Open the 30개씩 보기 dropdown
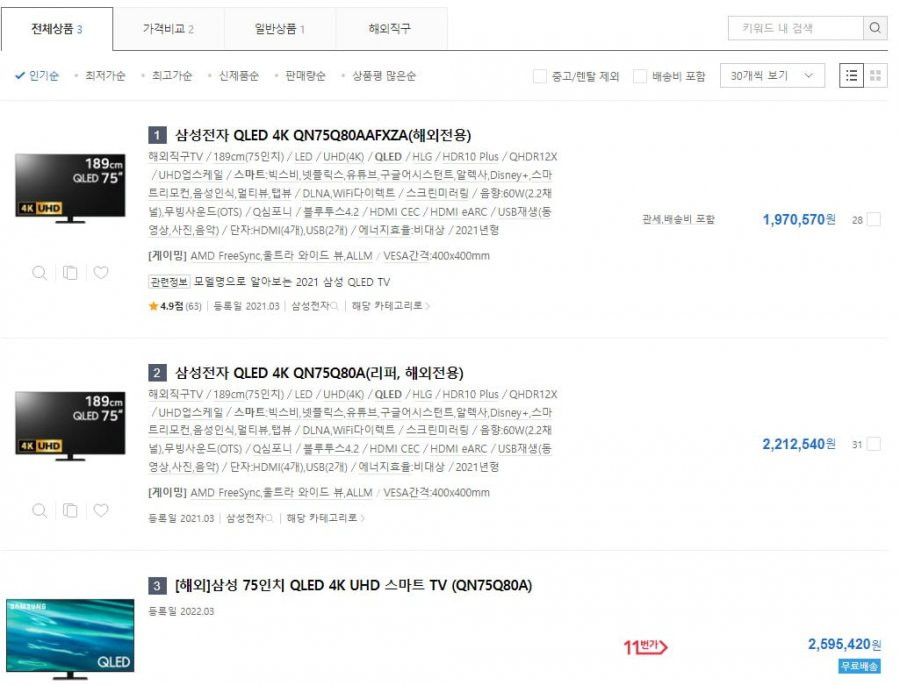900x685 pixels. 772,75
